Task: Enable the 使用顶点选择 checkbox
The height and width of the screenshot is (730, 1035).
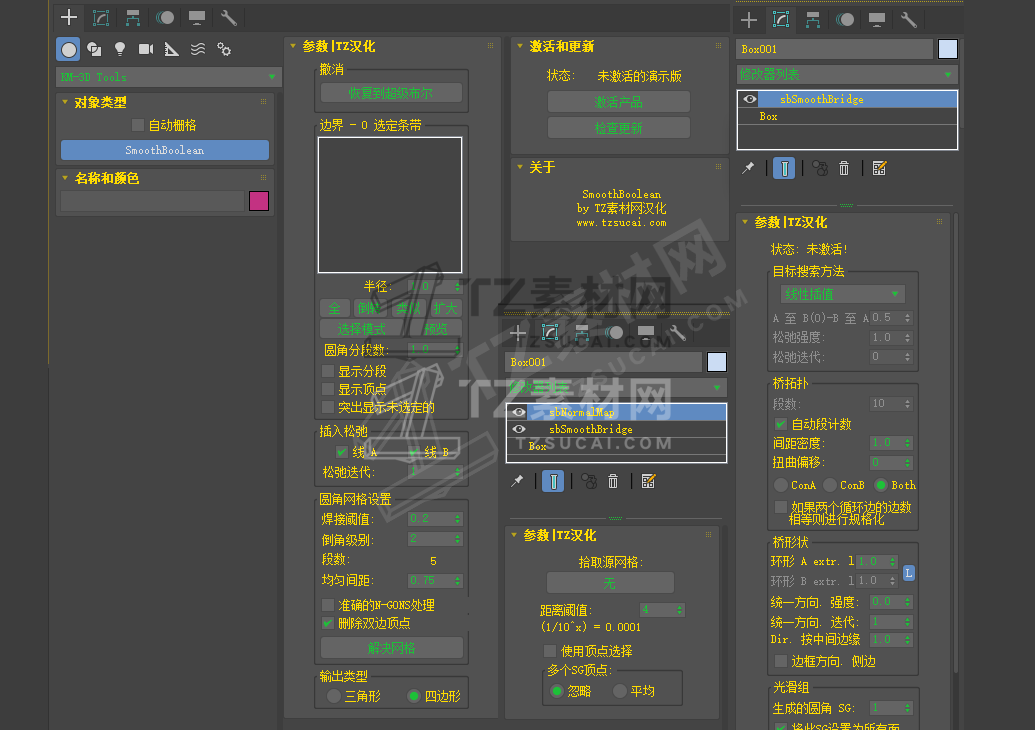Action: (550, 651)
